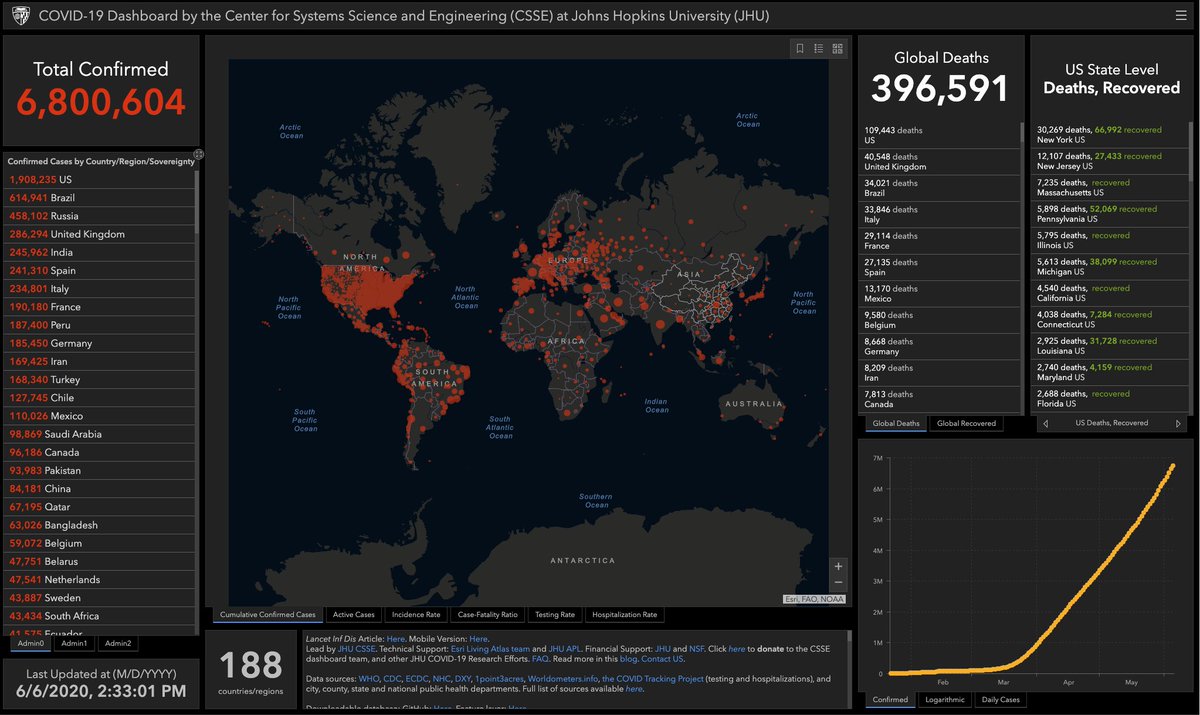Click the US Deaths, Recovered pager label
The height and width of the screenshot is (715, 1200).
pos(1111,423)
